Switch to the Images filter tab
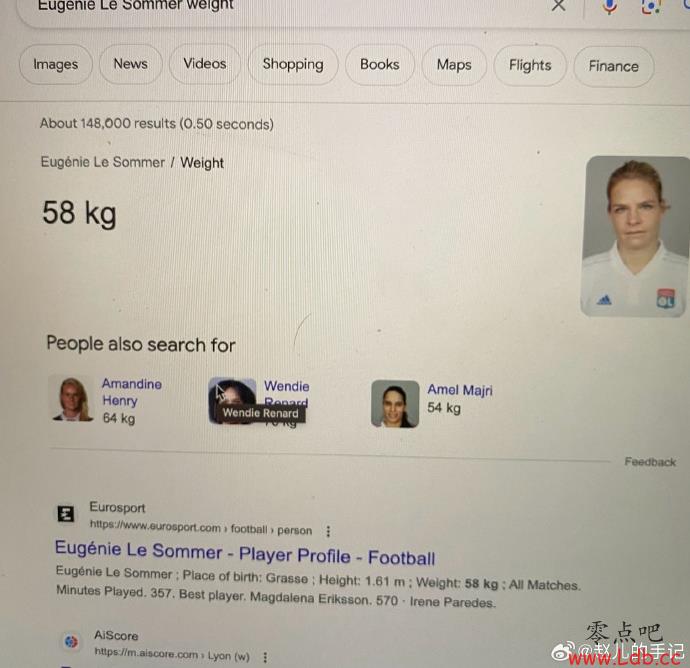690x668 pixels. point(56,64)
